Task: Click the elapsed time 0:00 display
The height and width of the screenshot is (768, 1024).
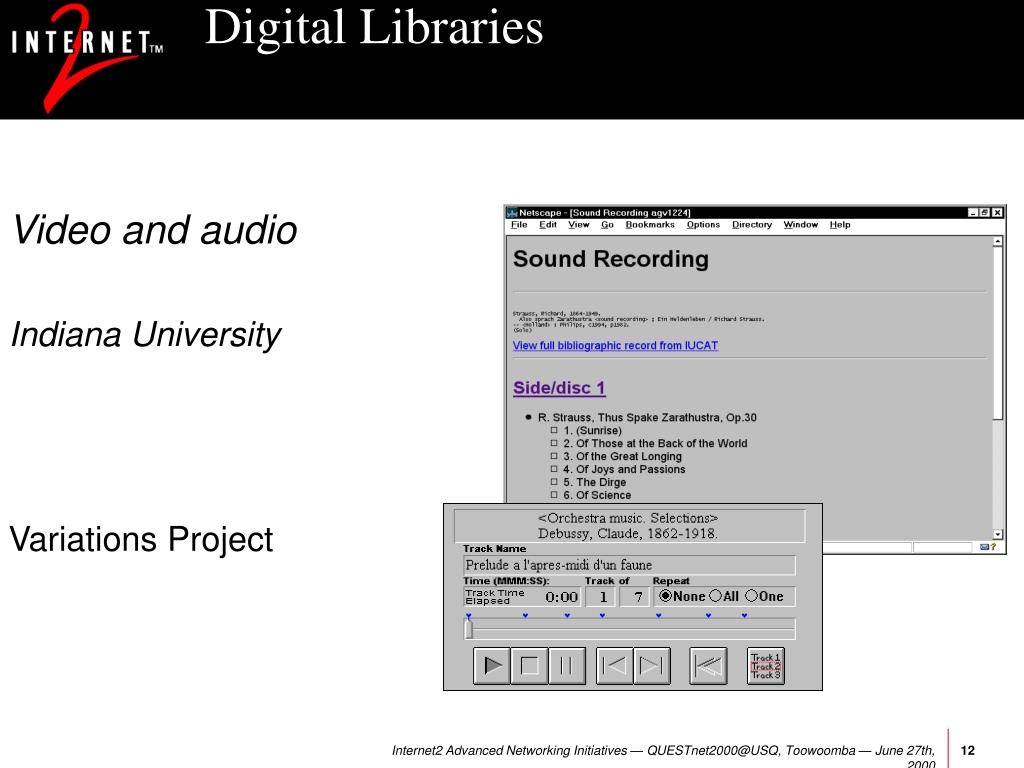Action: [x=562, y=597]
